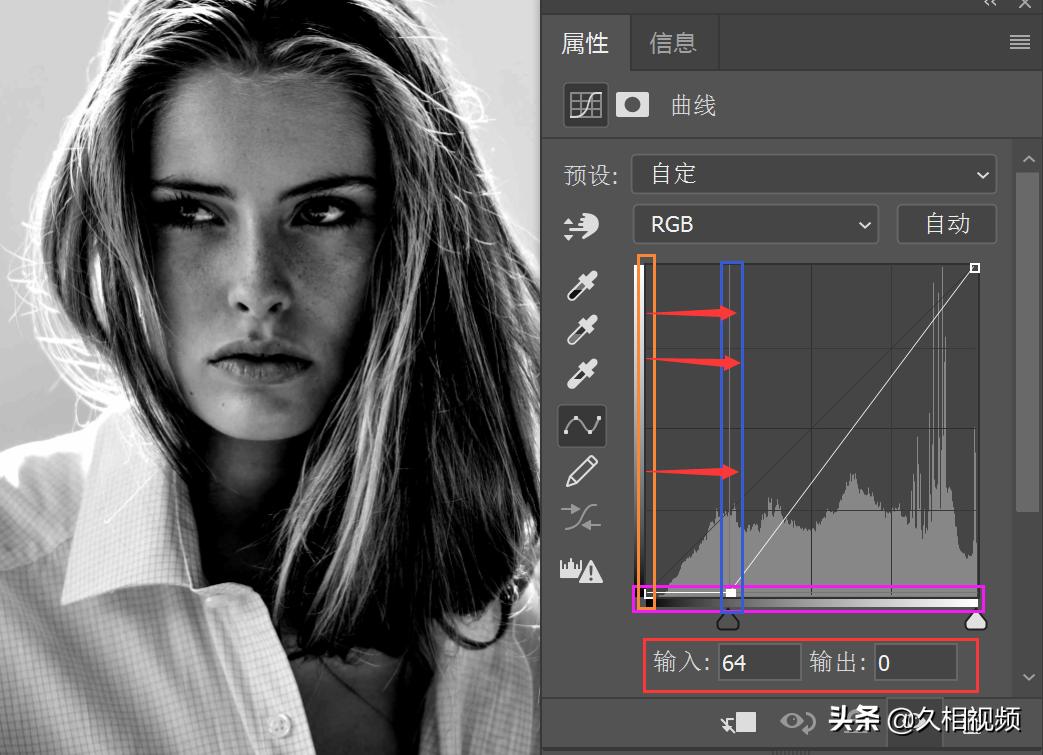Image resolution: width=1043 pixels, height=755 pixels.
Task: Select the curve's bottom control point
Action: point(730,592)
